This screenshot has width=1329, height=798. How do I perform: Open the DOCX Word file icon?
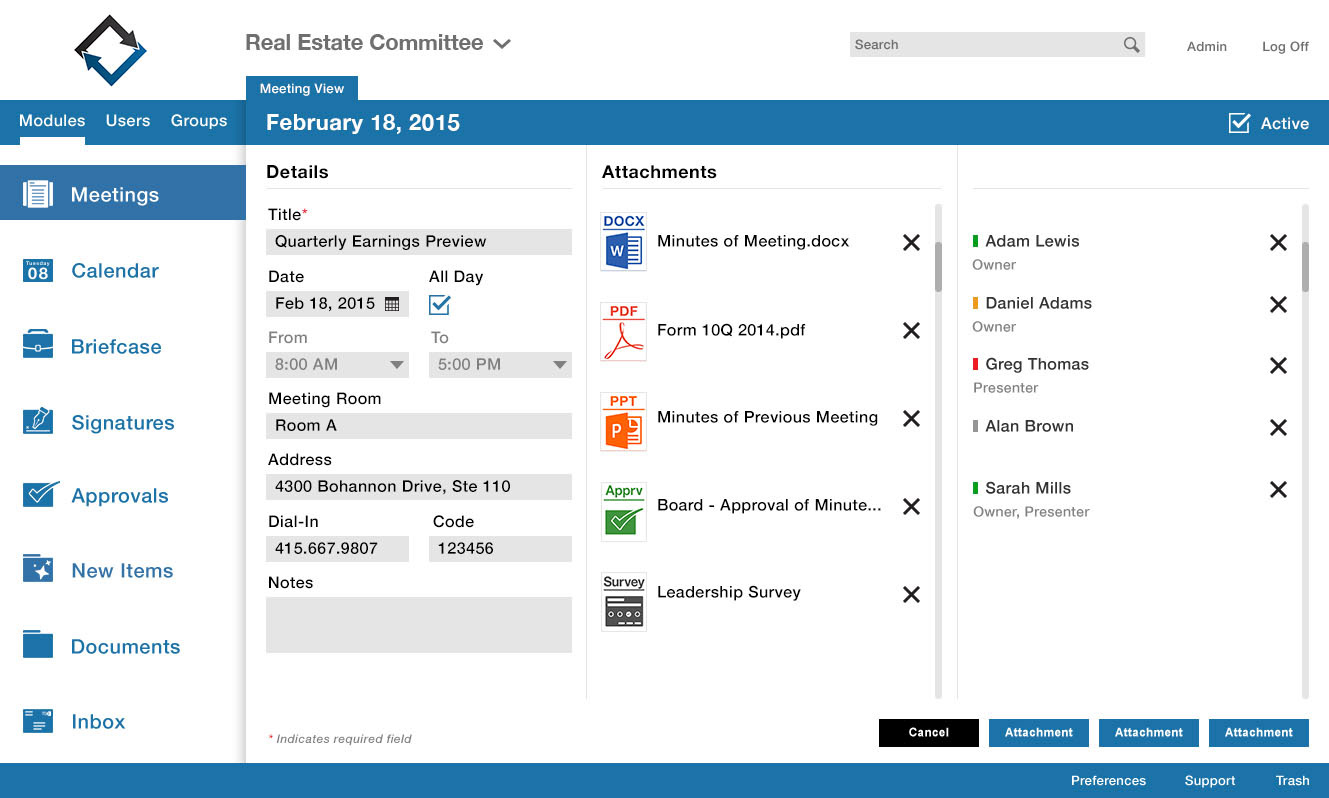(624, 241)
